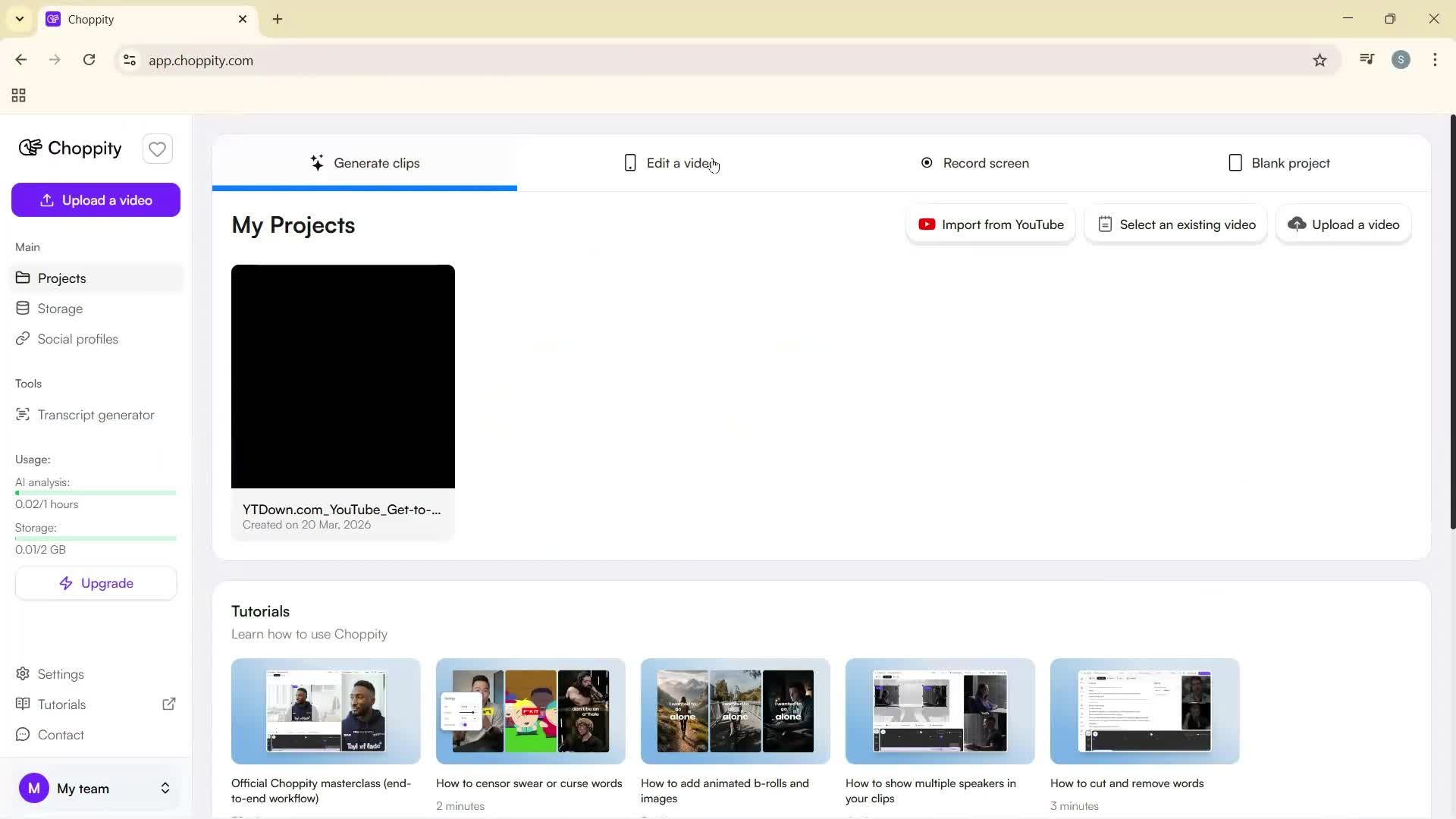This screenshot has height=819, width=1456.
Task: Click the Upgrade button
Action: 96,582
